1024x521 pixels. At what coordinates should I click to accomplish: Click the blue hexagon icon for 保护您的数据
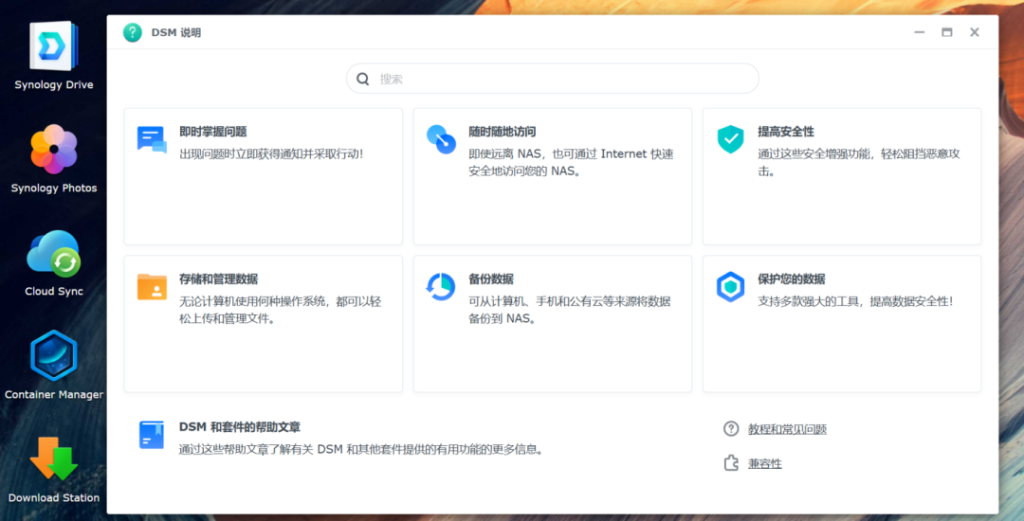(730, 287)
